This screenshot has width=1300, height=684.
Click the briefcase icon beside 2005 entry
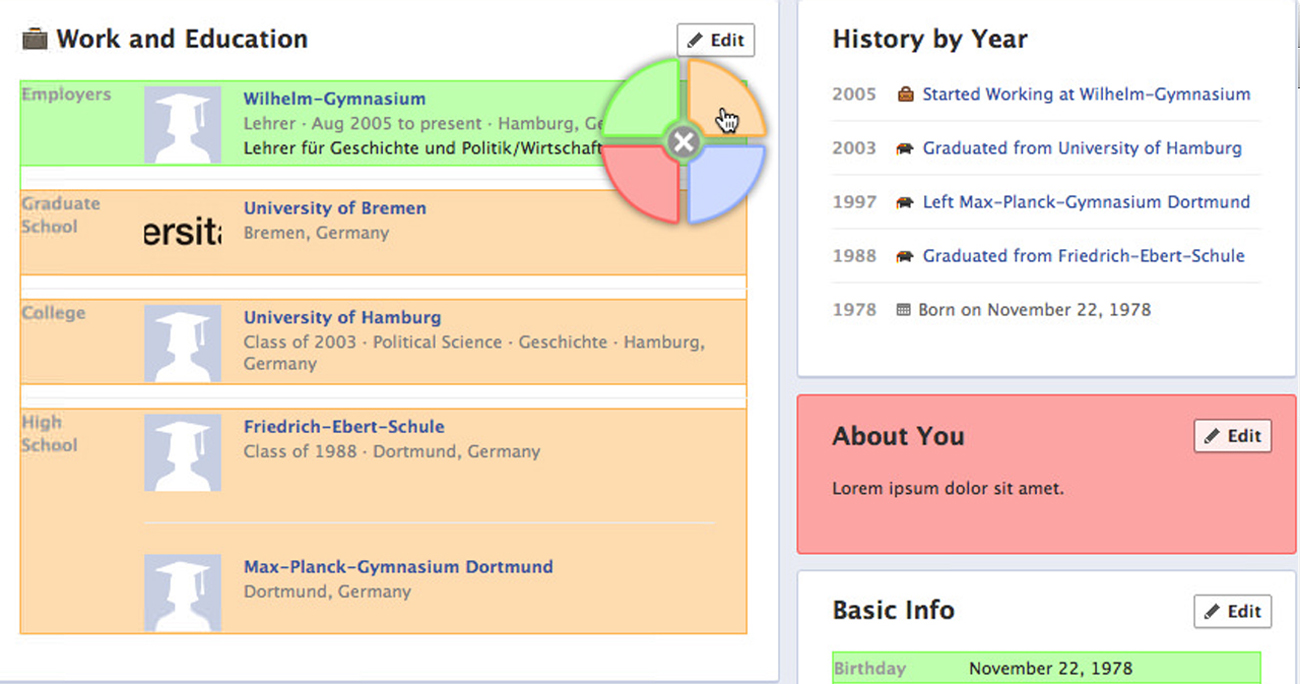coord(905,94)
